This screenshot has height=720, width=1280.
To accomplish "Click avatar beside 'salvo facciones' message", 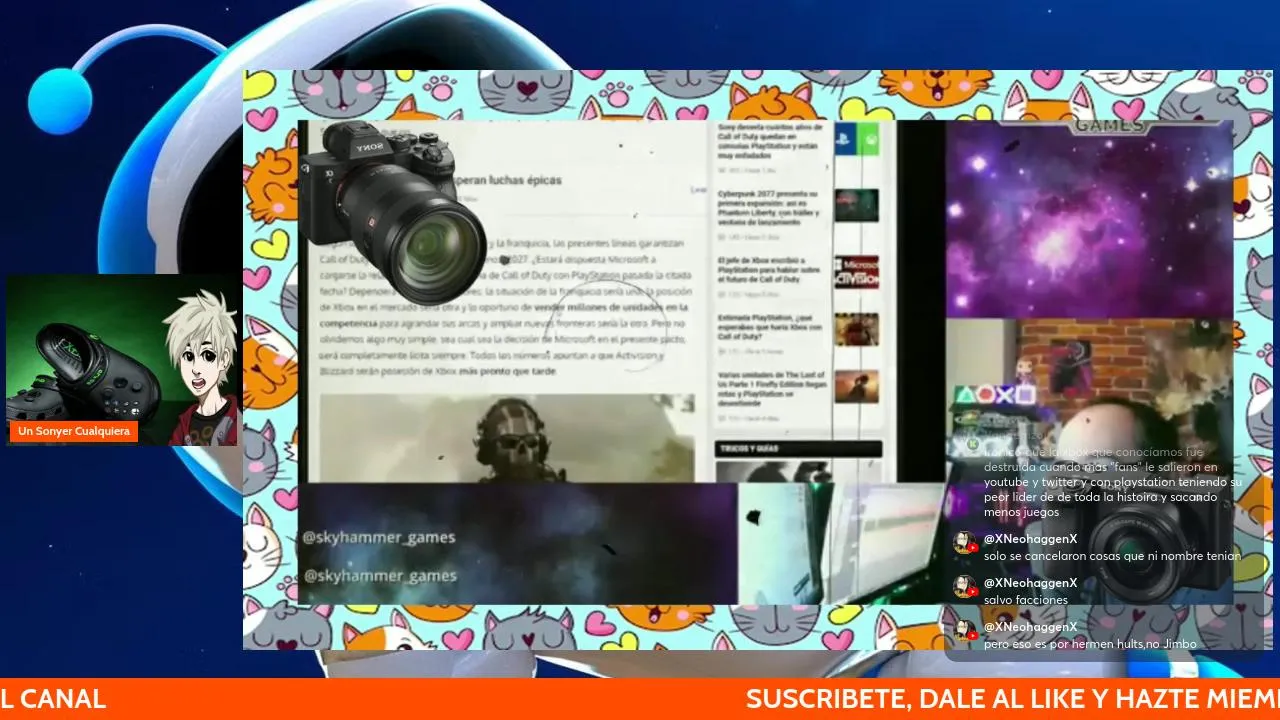I will click(965, 587).
